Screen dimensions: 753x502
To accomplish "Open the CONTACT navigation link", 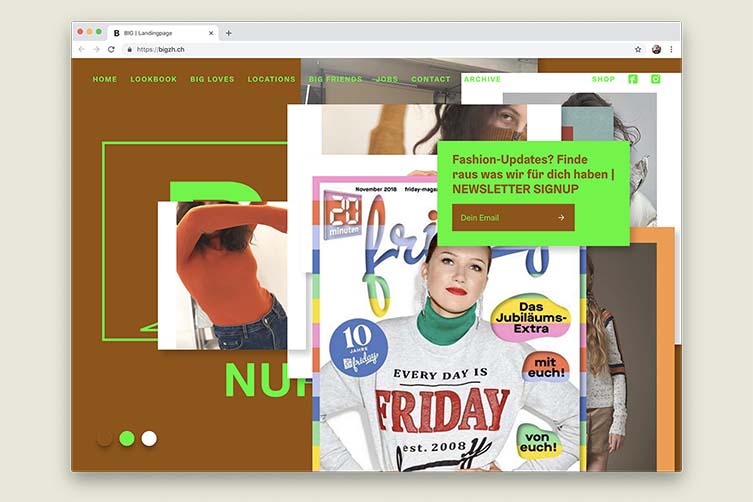I will point(431,79).
